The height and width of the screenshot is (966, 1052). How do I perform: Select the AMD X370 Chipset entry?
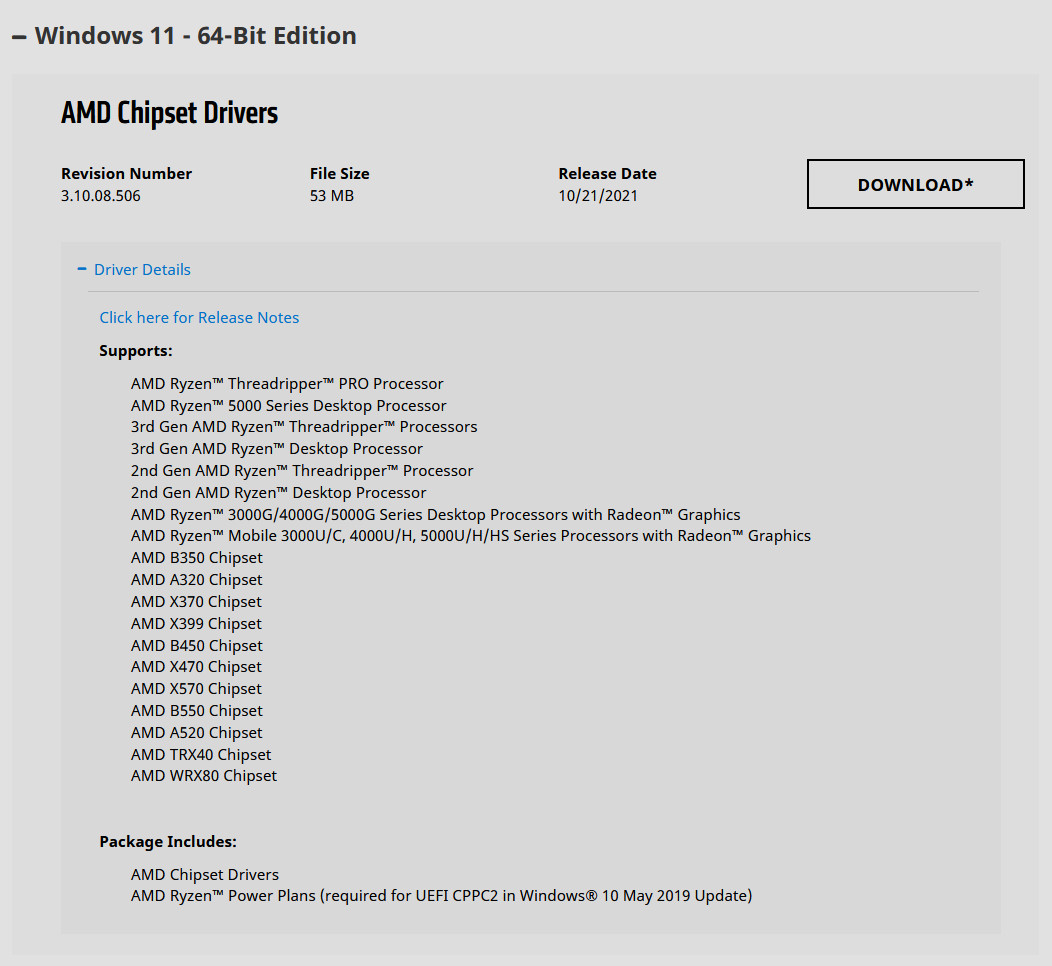pos(196,602)
